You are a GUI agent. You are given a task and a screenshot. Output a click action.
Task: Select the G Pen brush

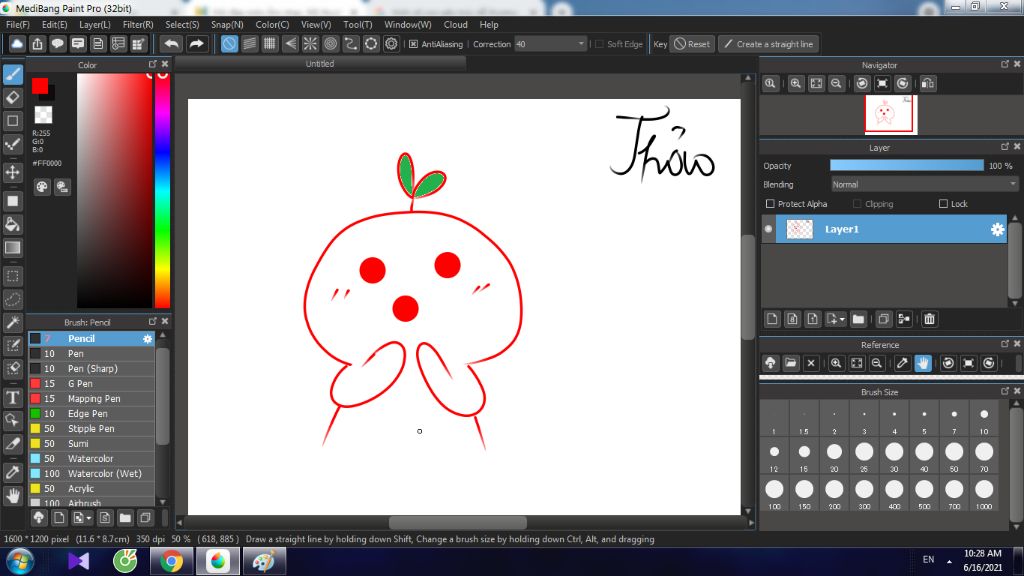coord(91,383)
